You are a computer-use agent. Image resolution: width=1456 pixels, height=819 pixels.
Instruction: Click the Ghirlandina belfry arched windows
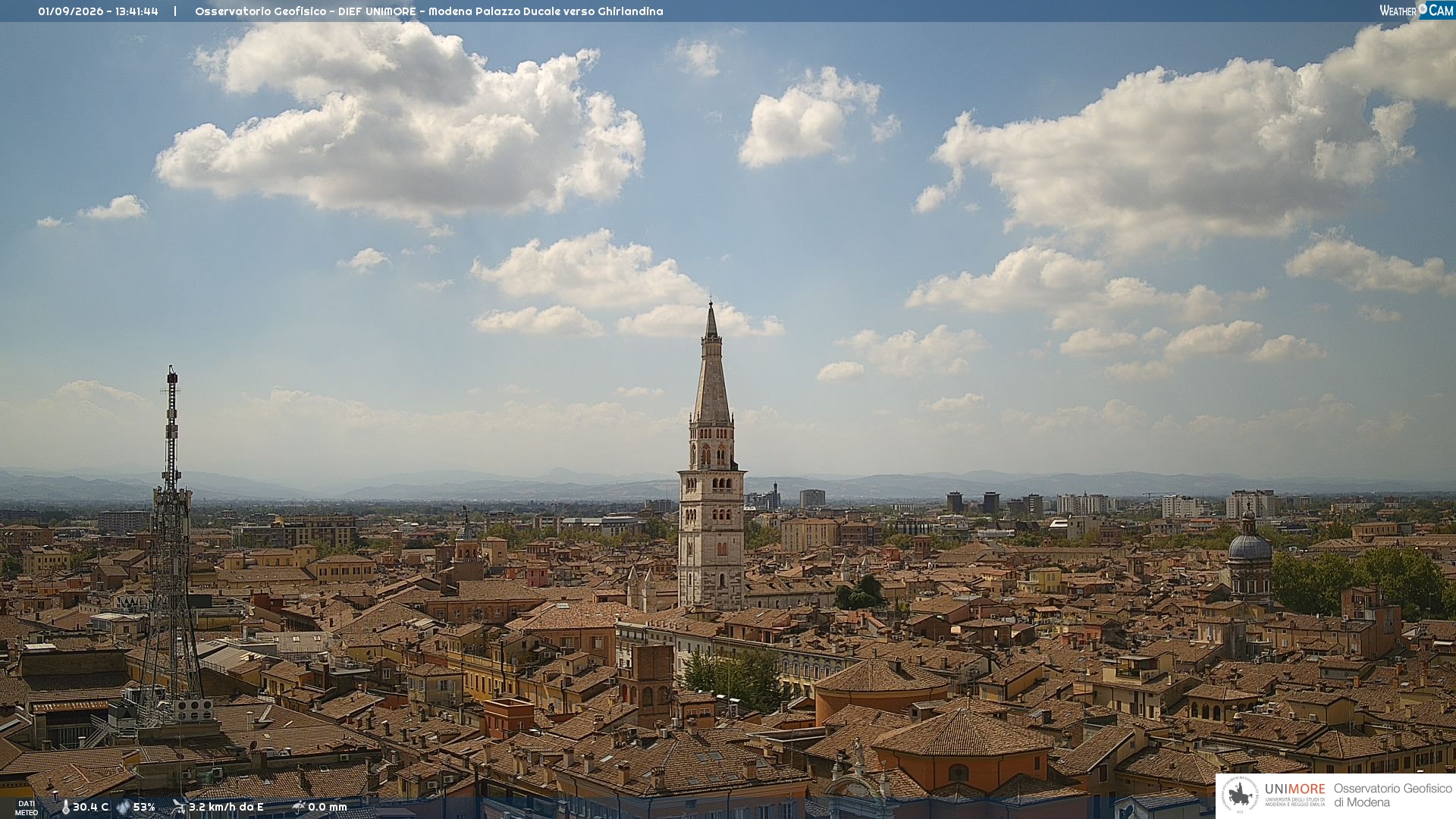711,455
